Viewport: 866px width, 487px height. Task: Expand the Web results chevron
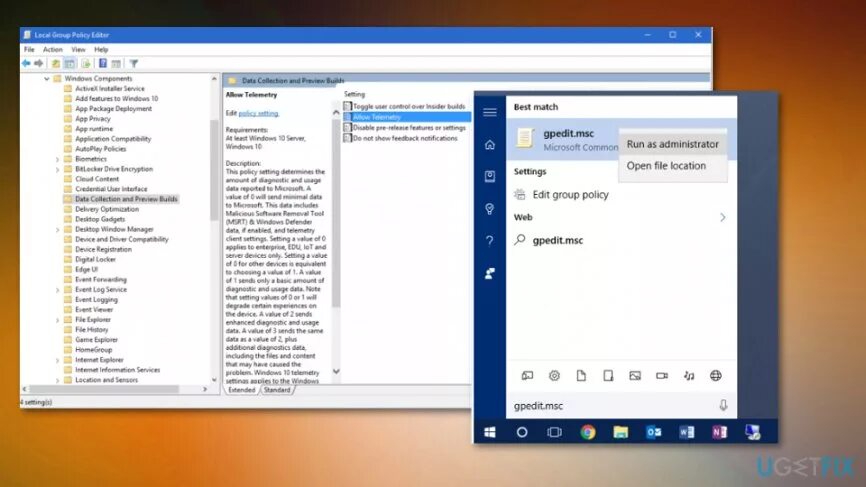[722, 218]
